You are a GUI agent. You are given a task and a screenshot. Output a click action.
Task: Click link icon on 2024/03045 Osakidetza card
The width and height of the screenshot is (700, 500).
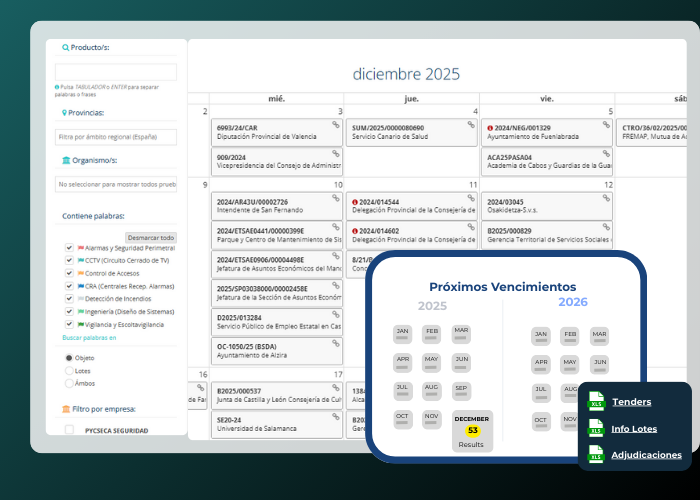(606, 199)
